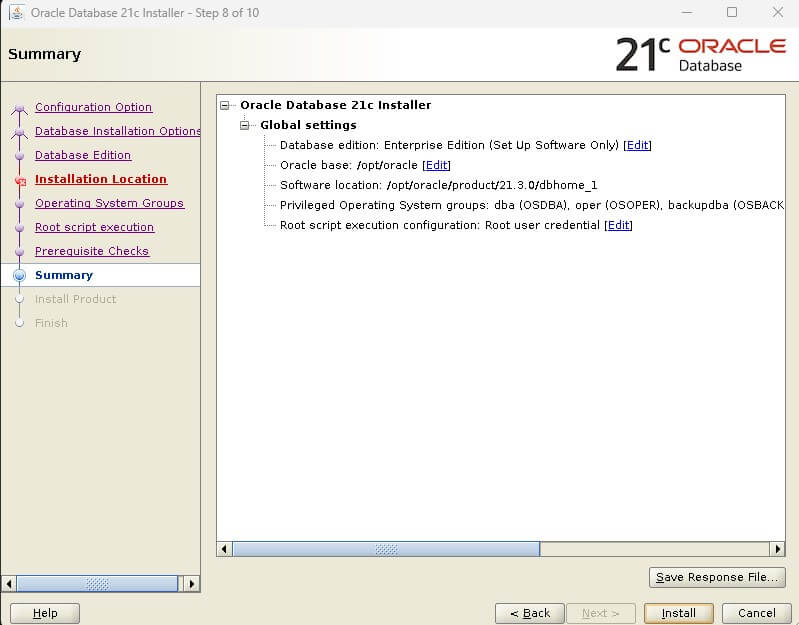Maximize the installer window
This screenshot has width=799, height=625.
point(732,12)
